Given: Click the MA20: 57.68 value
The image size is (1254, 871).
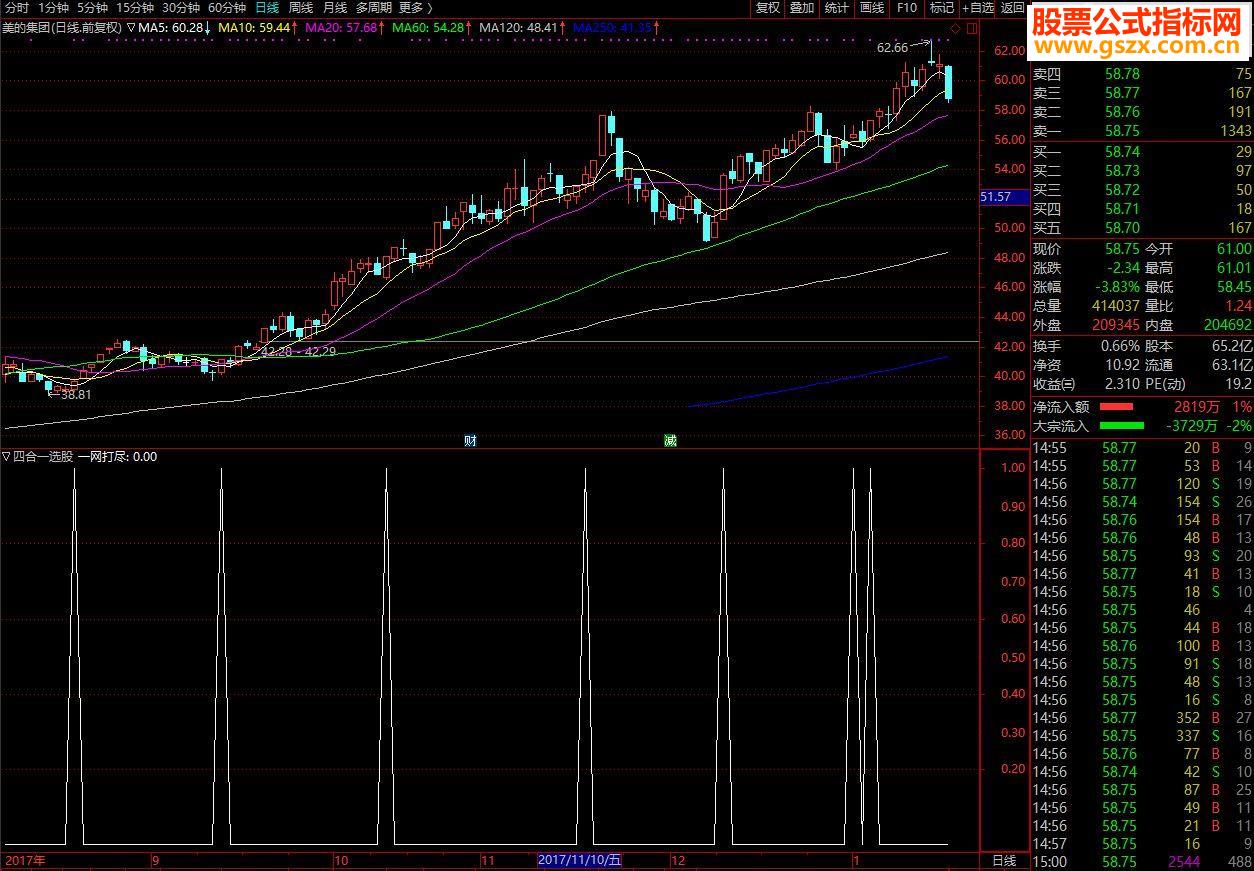Looking at the screenshot, I should [x=345, y=27].
